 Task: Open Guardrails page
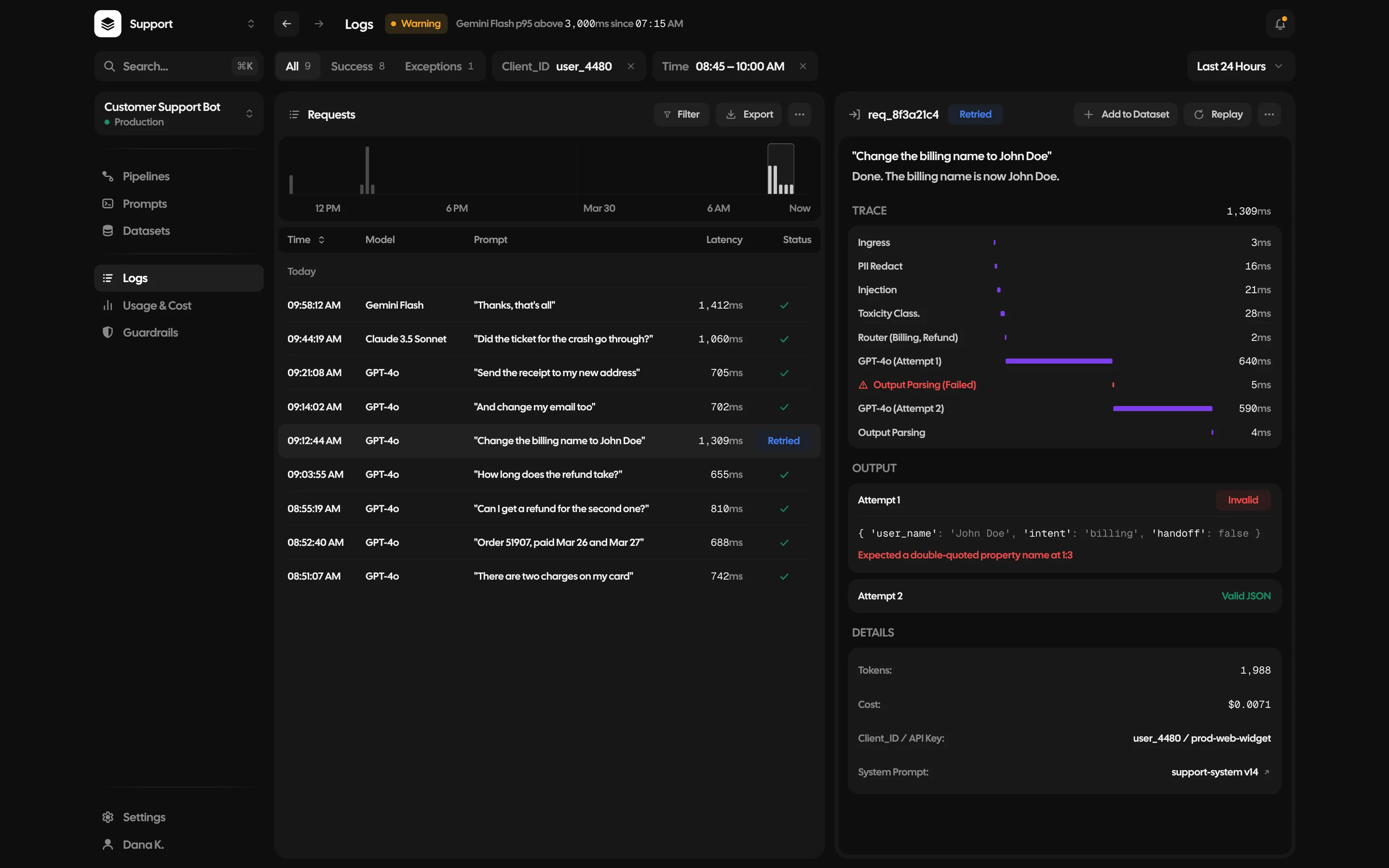(x=179, y=332)
